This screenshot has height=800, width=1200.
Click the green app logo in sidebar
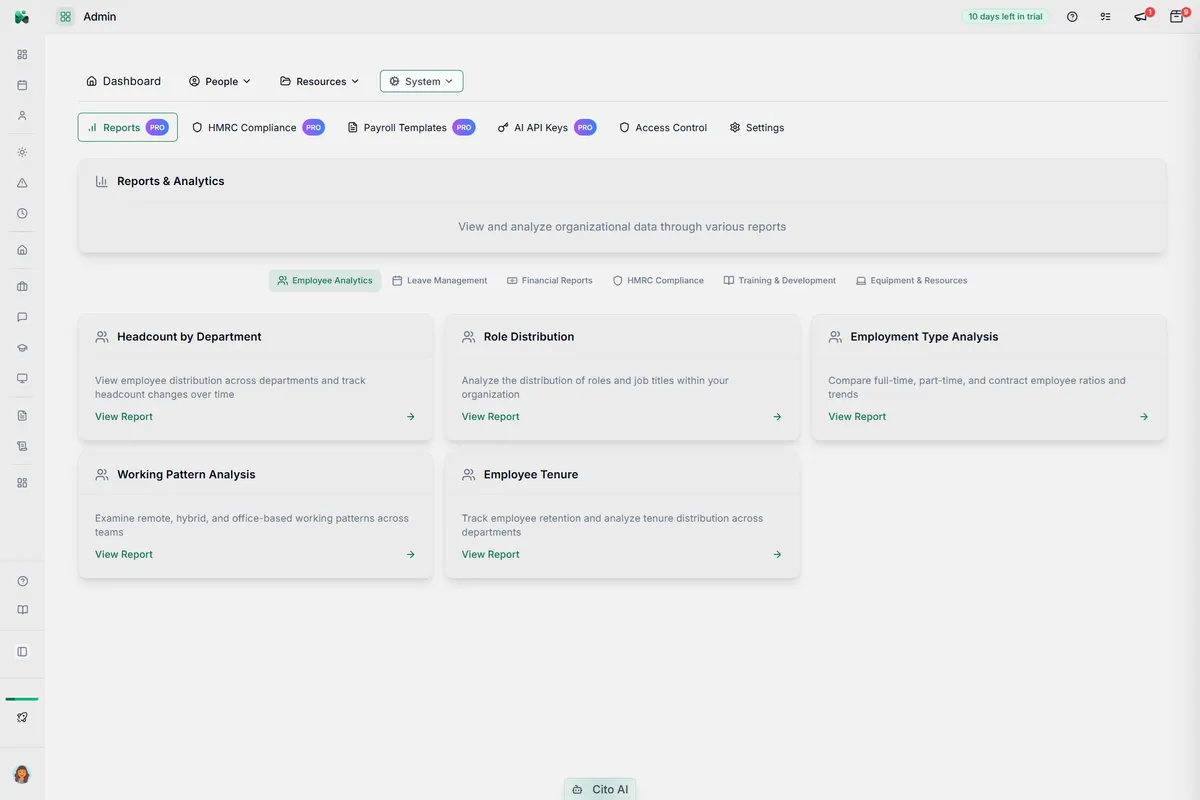pyautogui.click(x=22, y=17)
